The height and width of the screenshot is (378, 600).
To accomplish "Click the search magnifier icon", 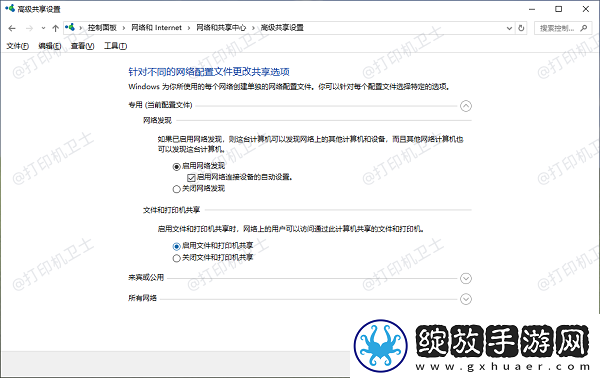I will click(584, 28).
